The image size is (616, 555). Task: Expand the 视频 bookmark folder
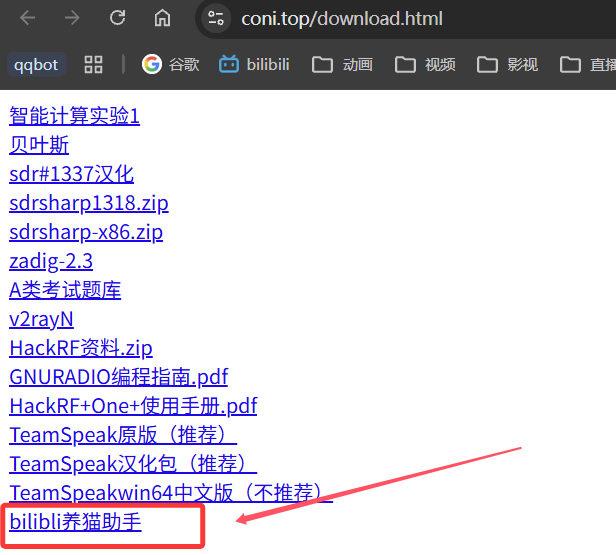tap(425, 65)
